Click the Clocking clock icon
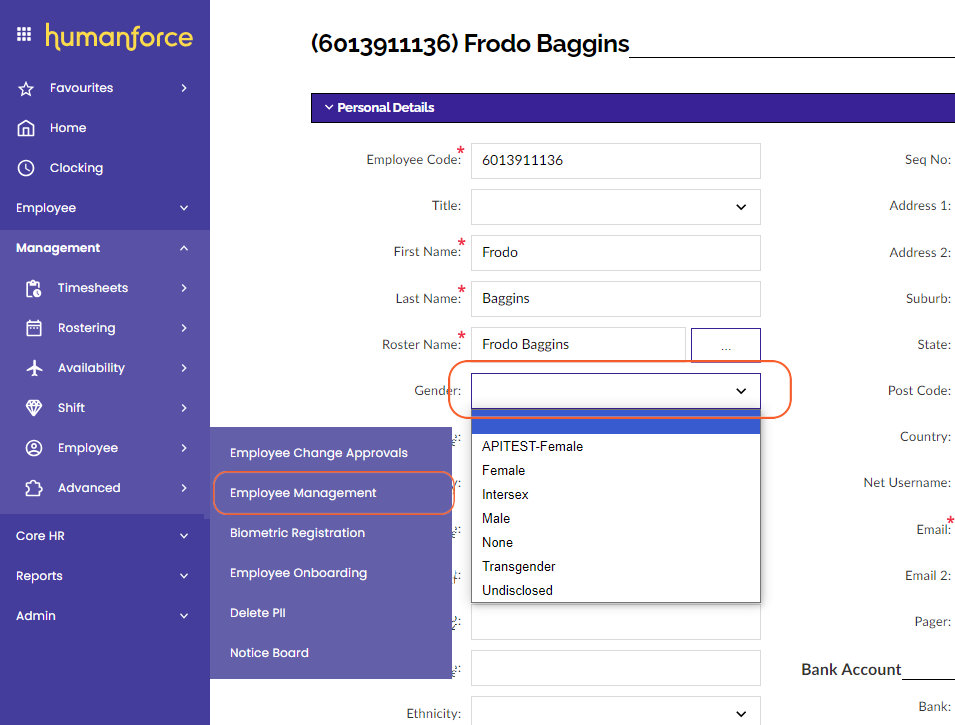Image resolution: width=955 pixels, height=725 pixels. click(27, 168)
